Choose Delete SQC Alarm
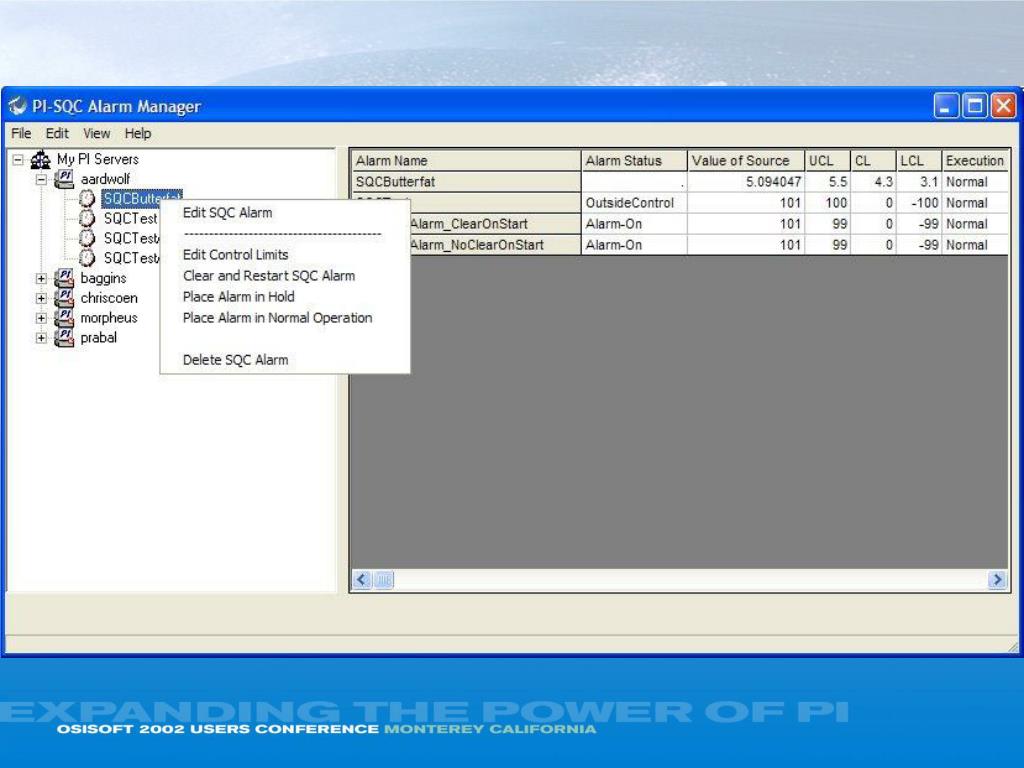Screen dimensions: 1024x768 pyautogui.click(x=235, y=360)
